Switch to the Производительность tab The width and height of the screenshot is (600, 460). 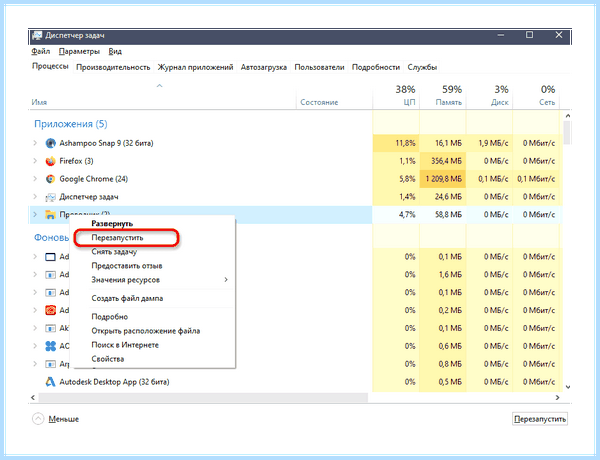[x=113, y=67]
